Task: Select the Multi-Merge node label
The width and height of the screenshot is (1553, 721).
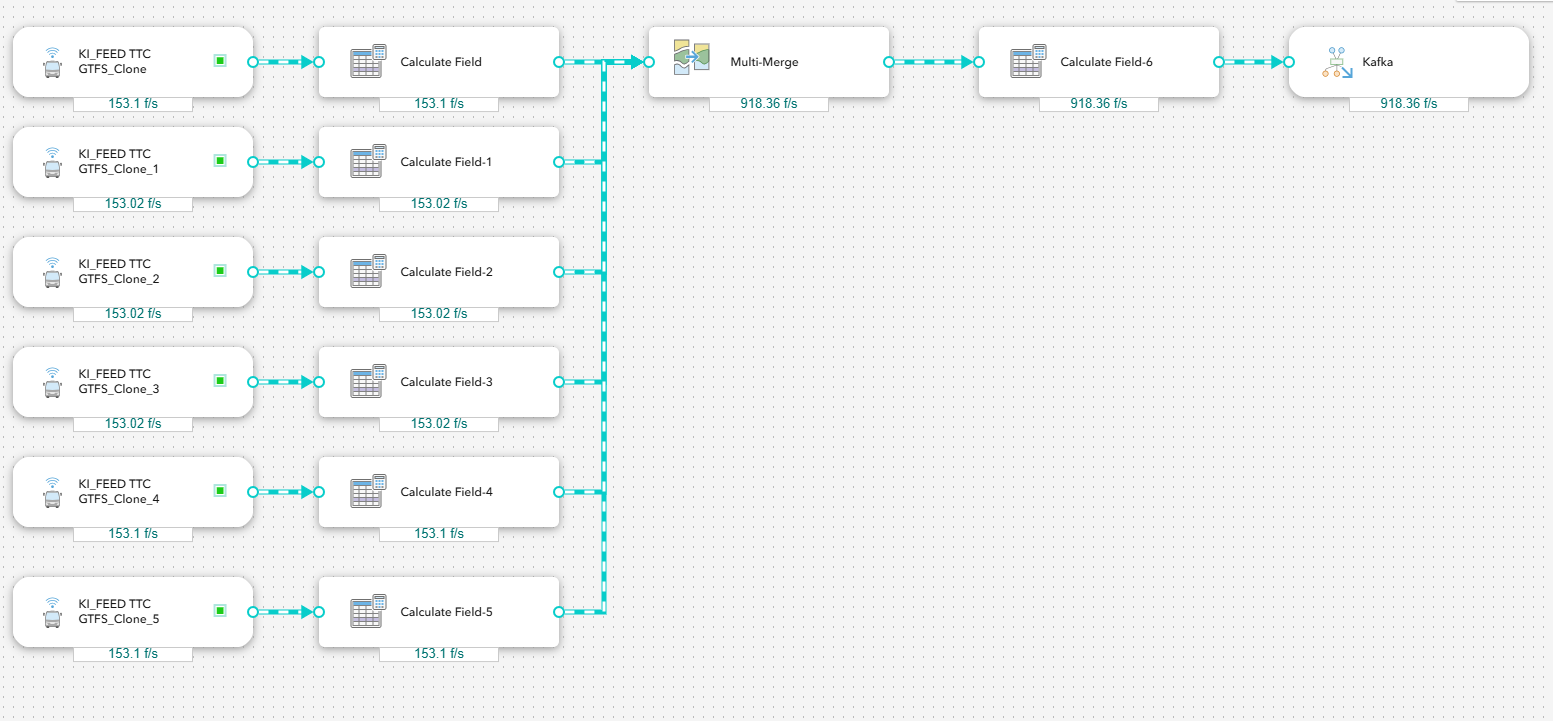Action: coord(764,62)
